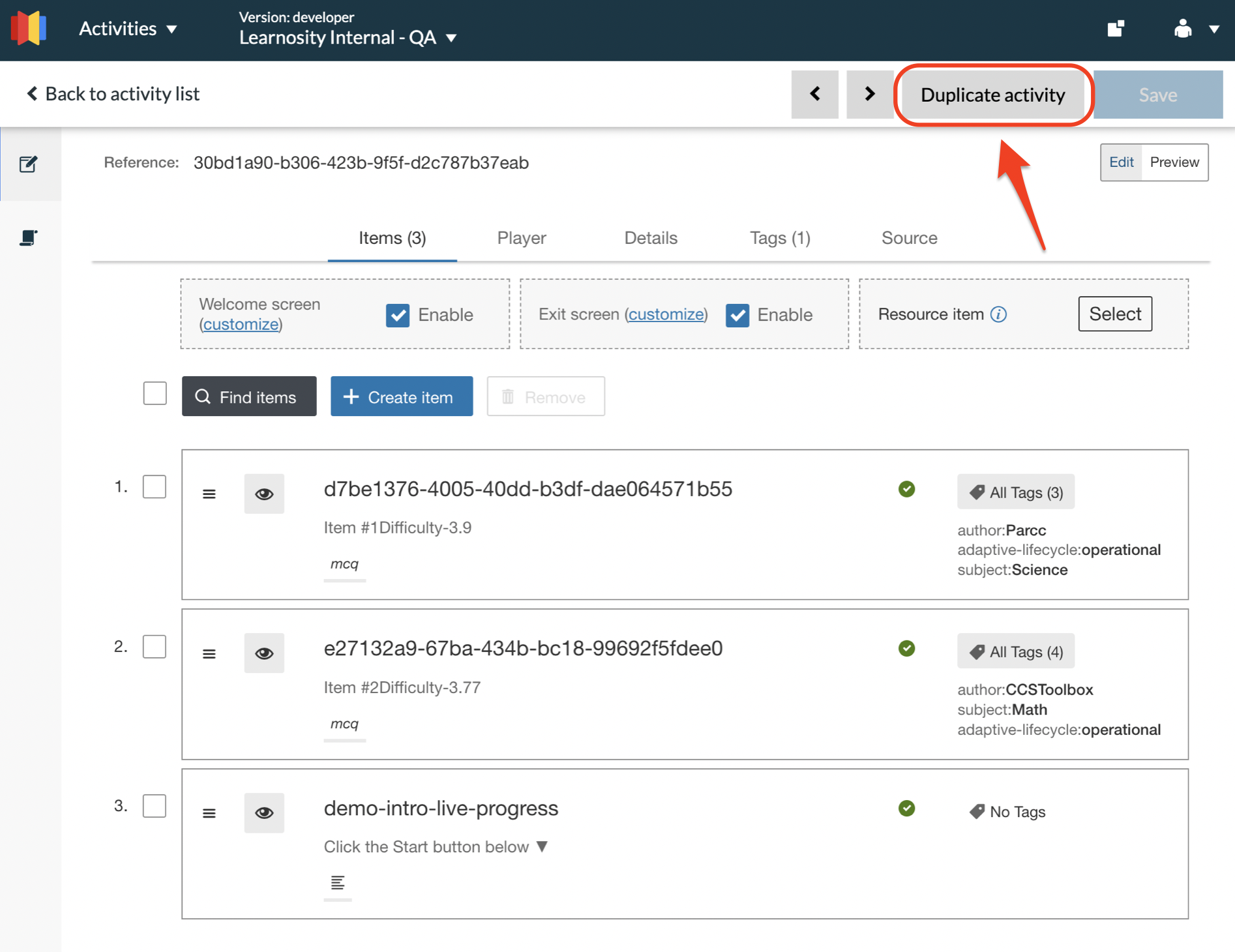
Task: Click the reference ID 30bd1a90-b306-423b
Action: click(x=361, y=163)
